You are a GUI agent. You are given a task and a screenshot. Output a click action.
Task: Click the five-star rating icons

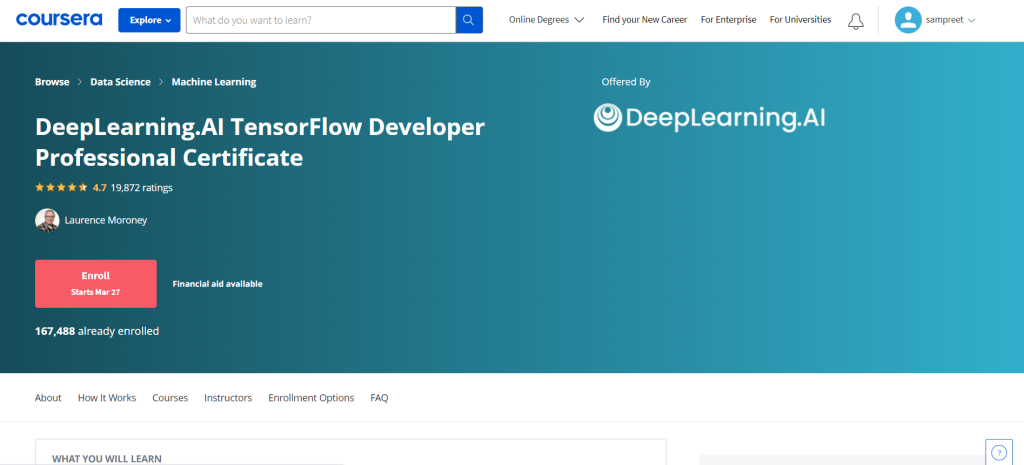[x=61, y=187]
